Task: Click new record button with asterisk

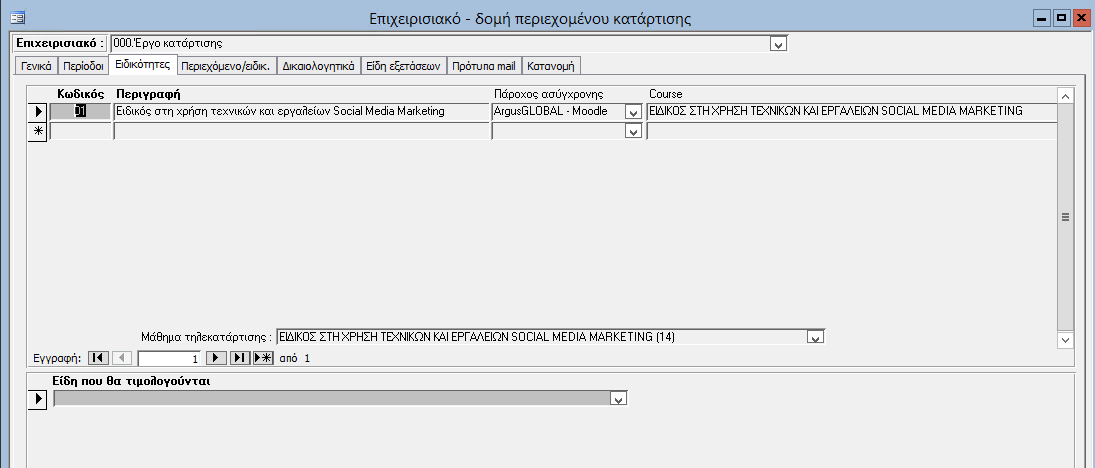Action: [263, 358]
